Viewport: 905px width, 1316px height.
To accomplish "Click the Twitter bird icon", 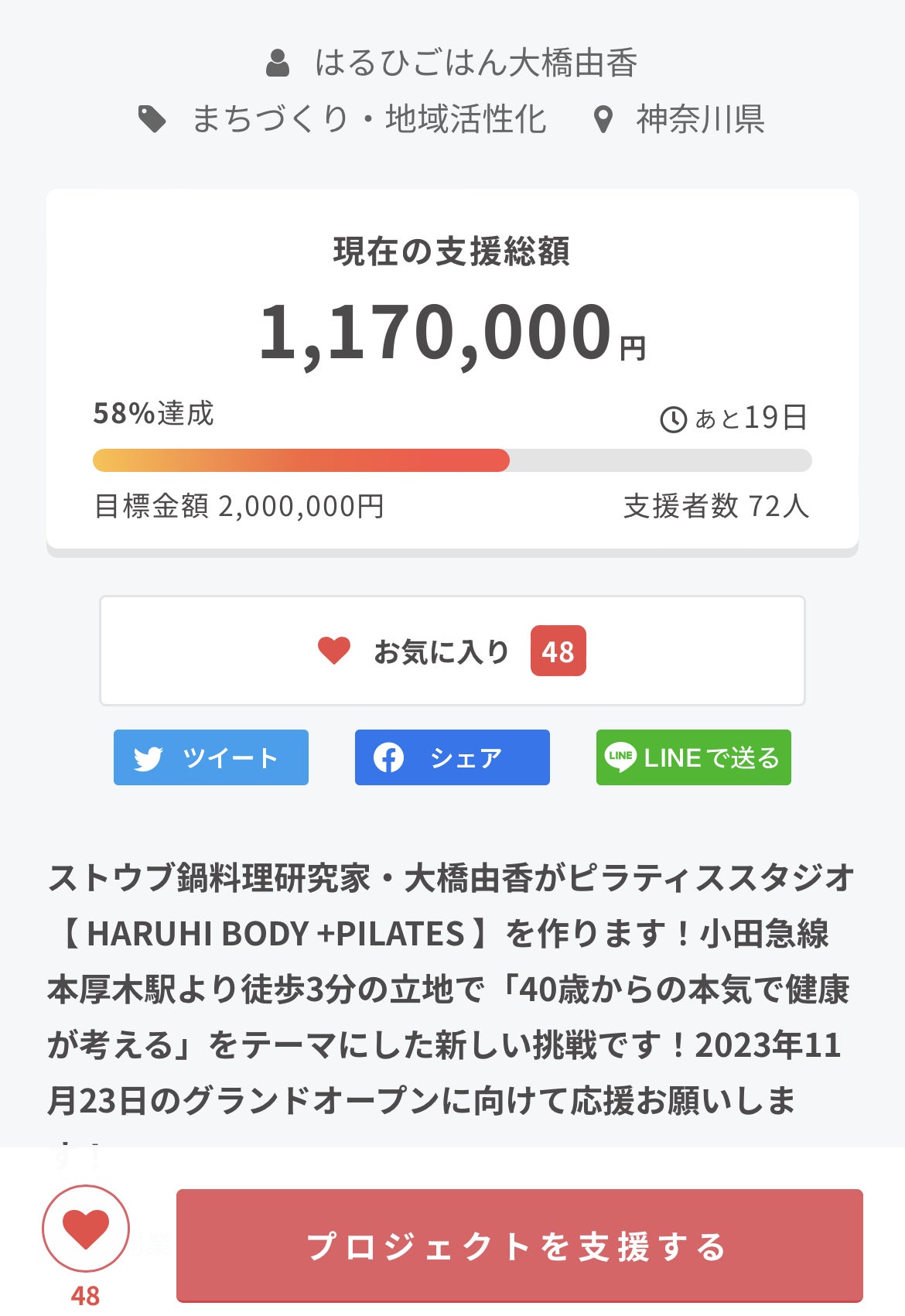I will click(x=148, y=758).
